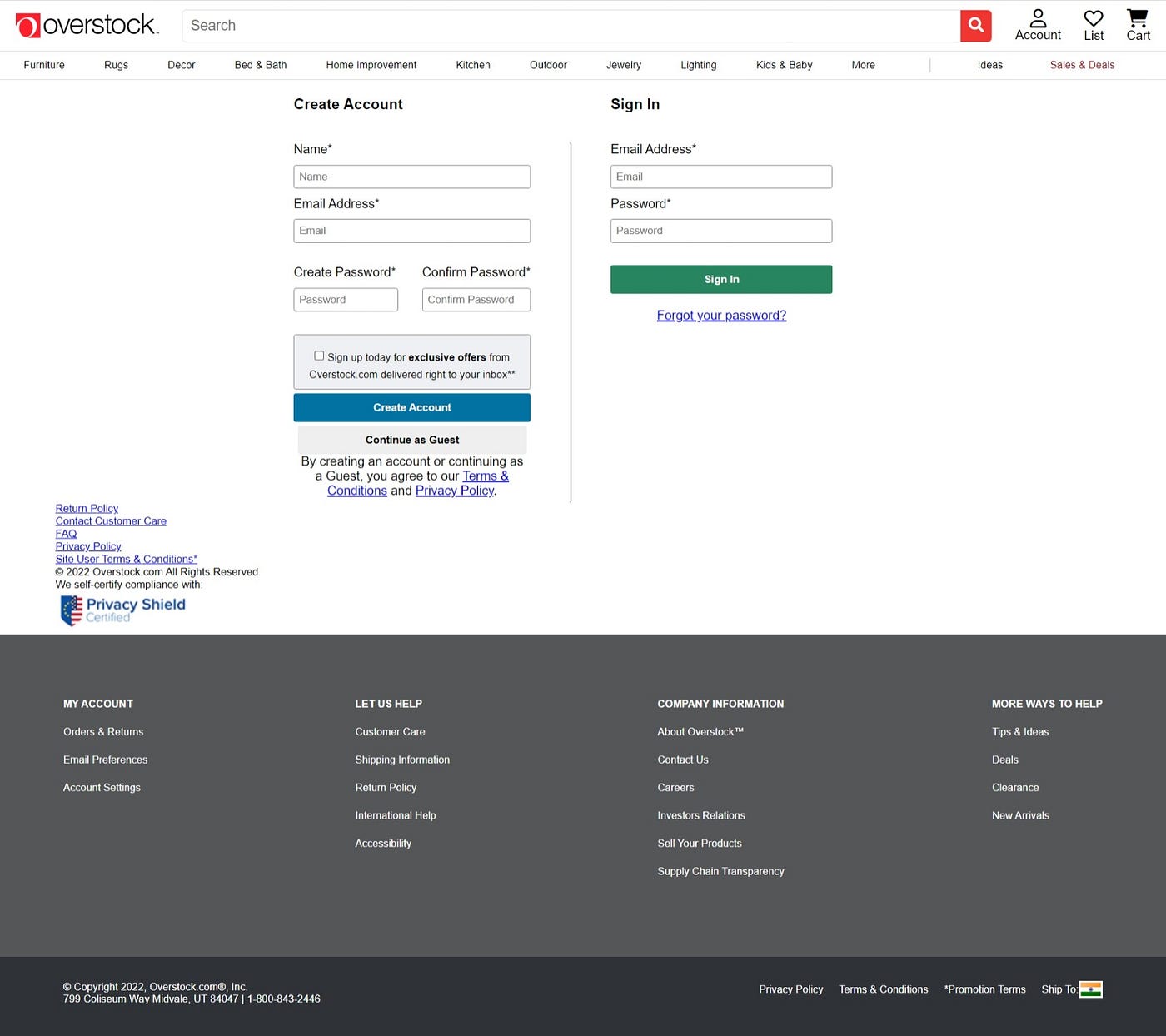Open Site User Terms & Conditions link

pos(126,559)
